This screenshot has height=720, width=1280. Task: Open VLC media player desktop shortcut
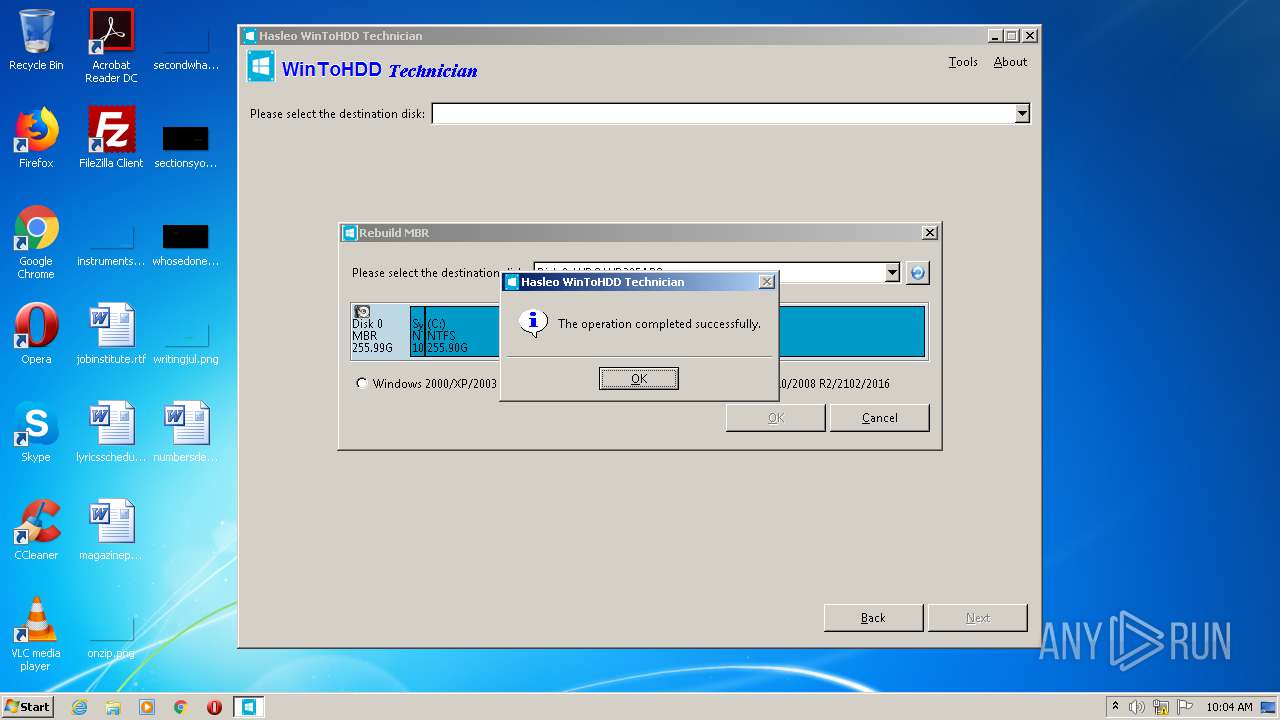(36, 634)
